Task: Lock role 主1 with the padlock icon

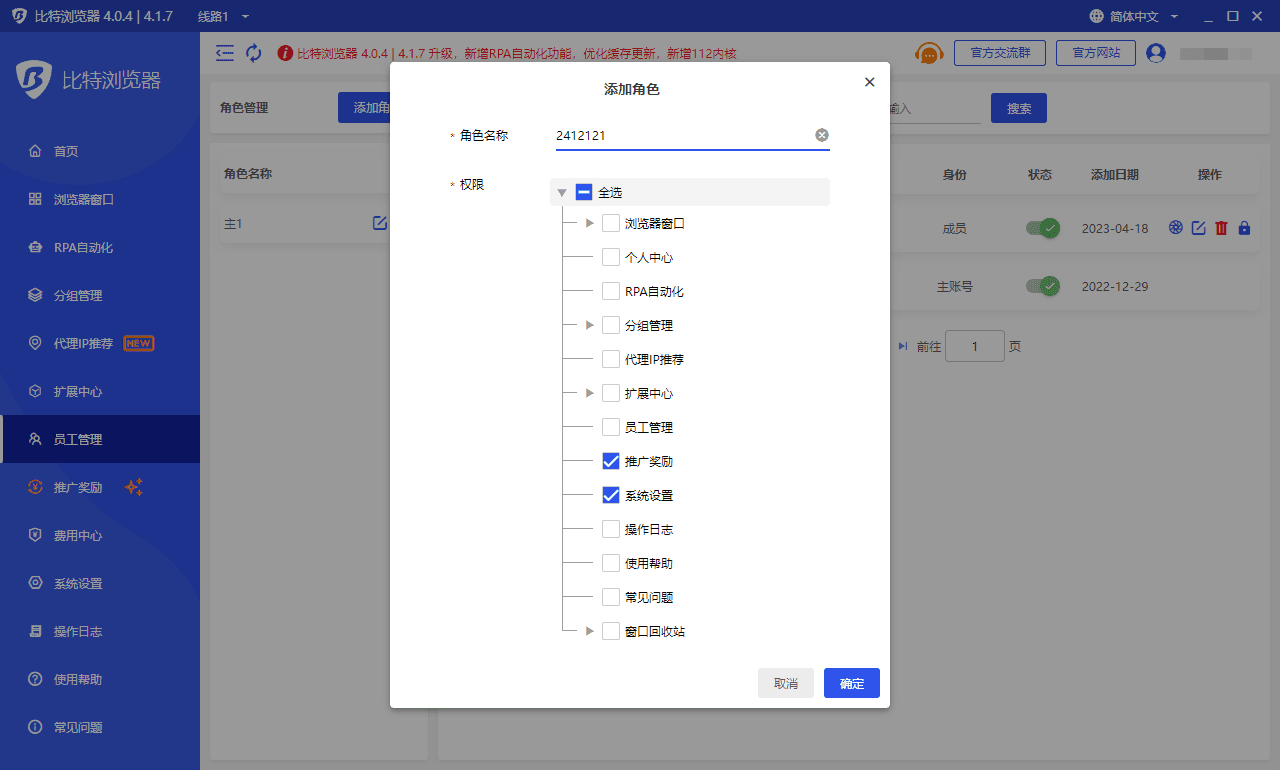Action: tap(1244, 228)
